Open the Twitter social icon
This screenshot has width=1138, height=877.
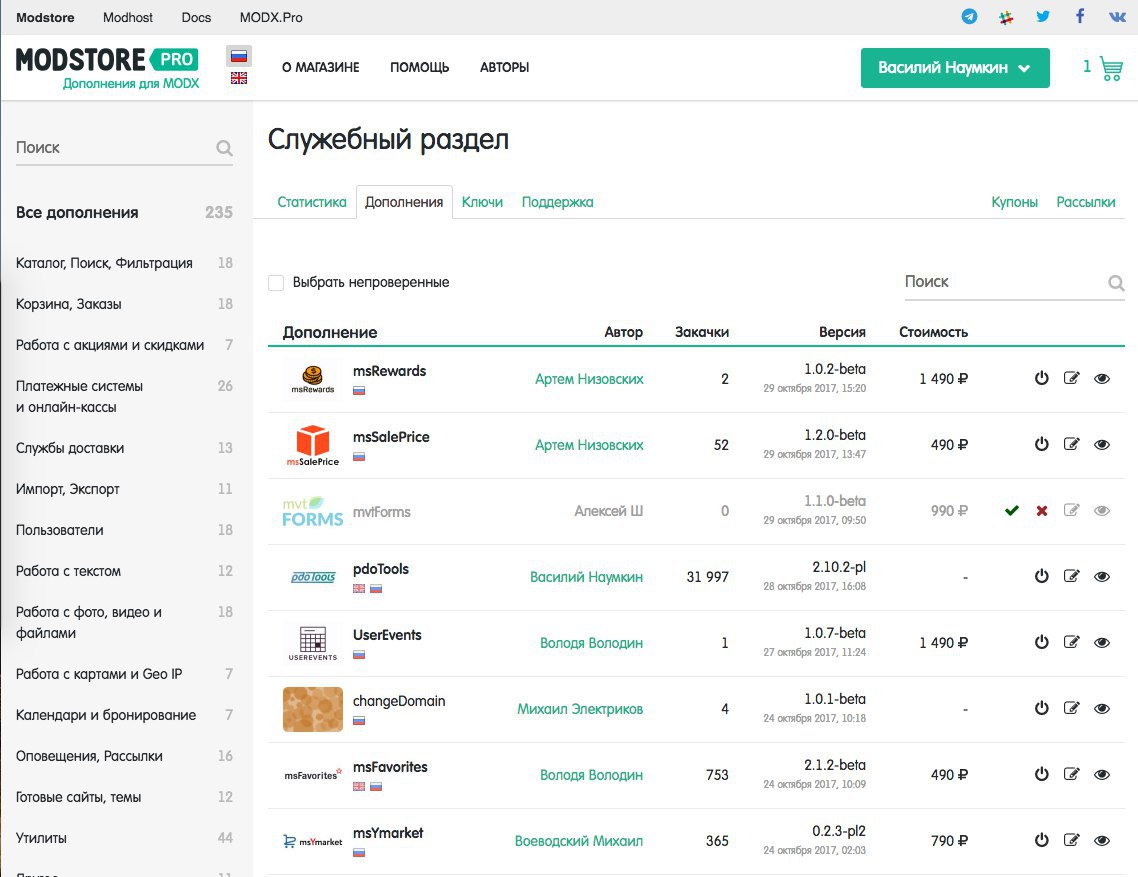(1043, 17)
